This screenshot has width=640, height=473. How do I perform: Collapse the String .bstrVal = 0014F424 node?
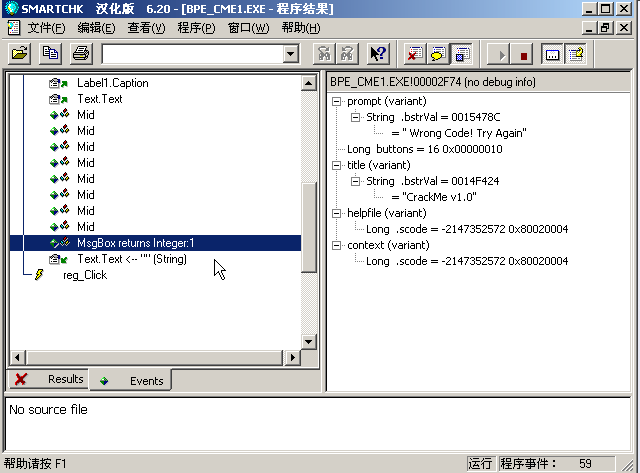tap(356, 181)
